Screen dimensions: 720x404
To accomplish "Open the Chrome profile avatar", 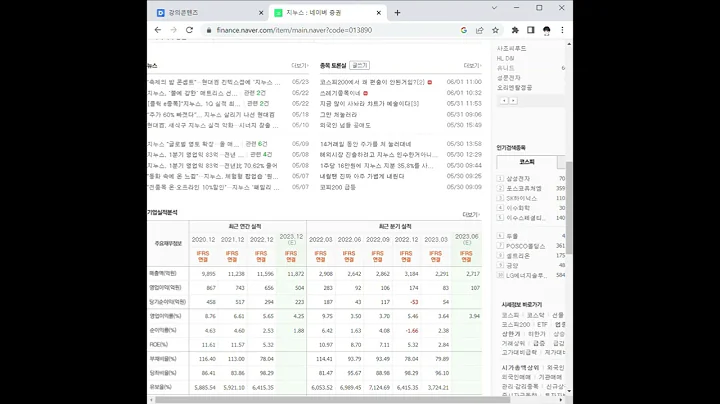I will click(546, 30).
